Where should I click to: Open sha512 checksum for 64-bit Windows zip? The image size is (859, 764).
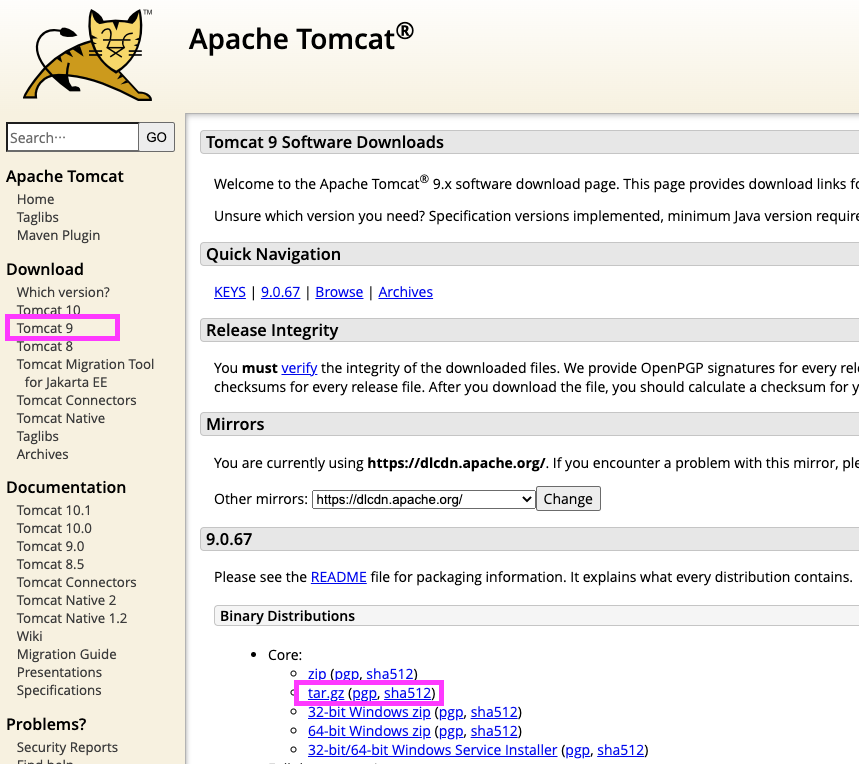(494, 731)
